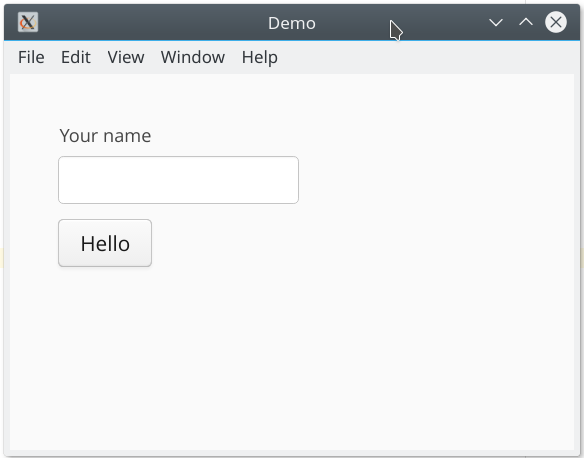This screenshot has width=584, height=458.
Task: Open the Edit menu
Action: click(x=76, y=57)
